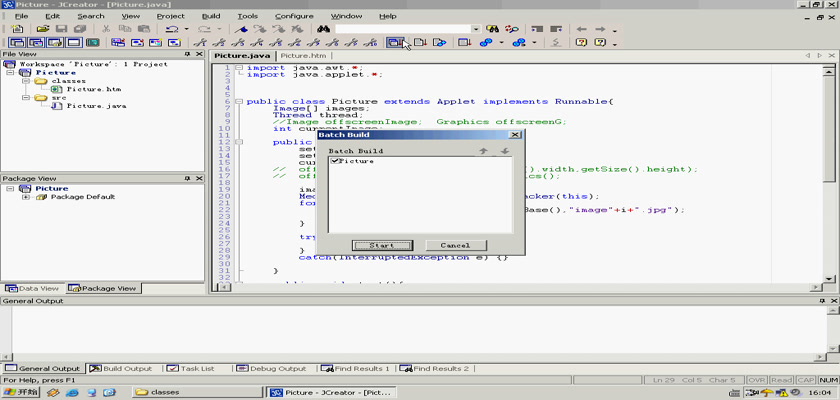
Task: Click the second yellow help question icon
Action: (x=600, y=42)
